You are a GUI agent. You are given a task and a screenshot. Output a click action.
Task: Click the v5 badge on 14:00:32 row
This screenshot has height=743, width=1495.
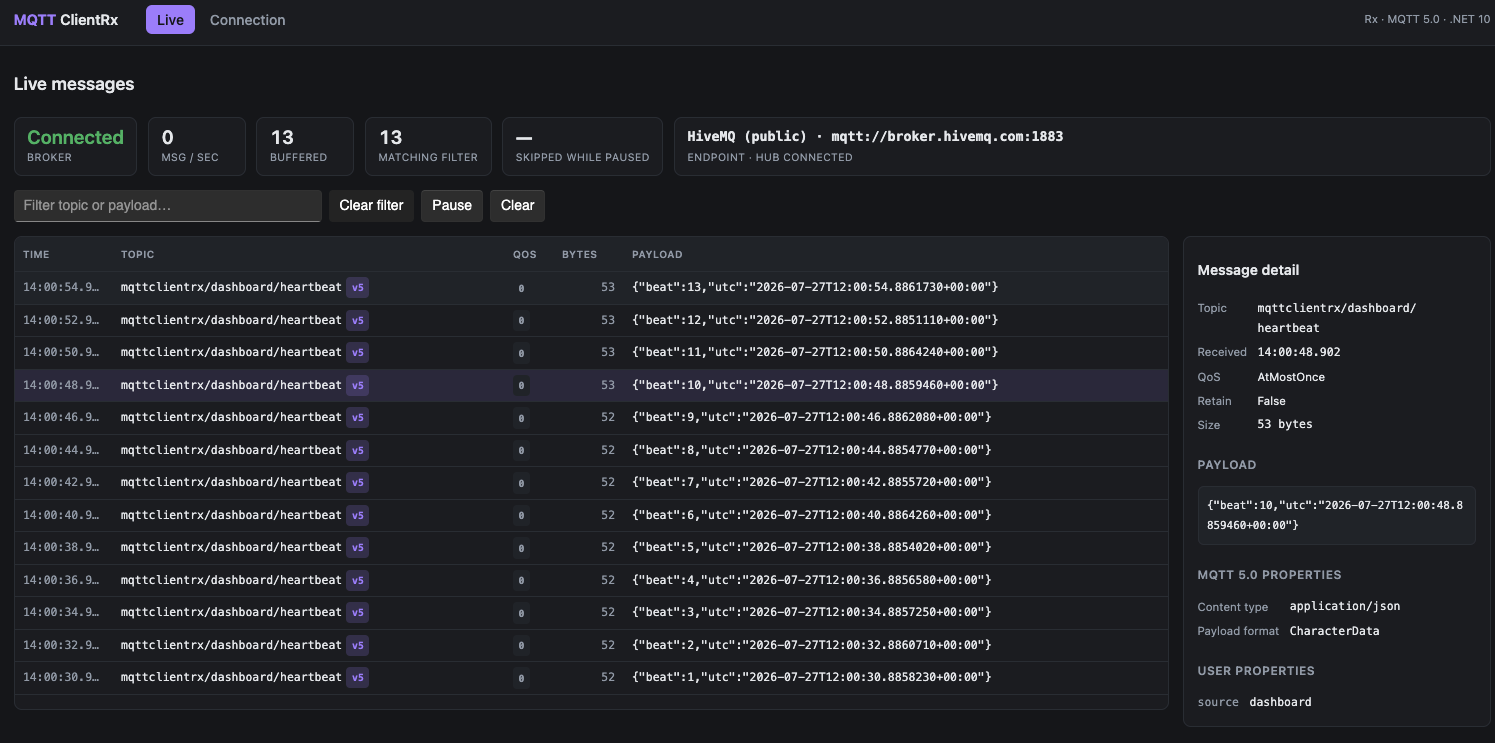pyautogui.click(x=358, y=645)
